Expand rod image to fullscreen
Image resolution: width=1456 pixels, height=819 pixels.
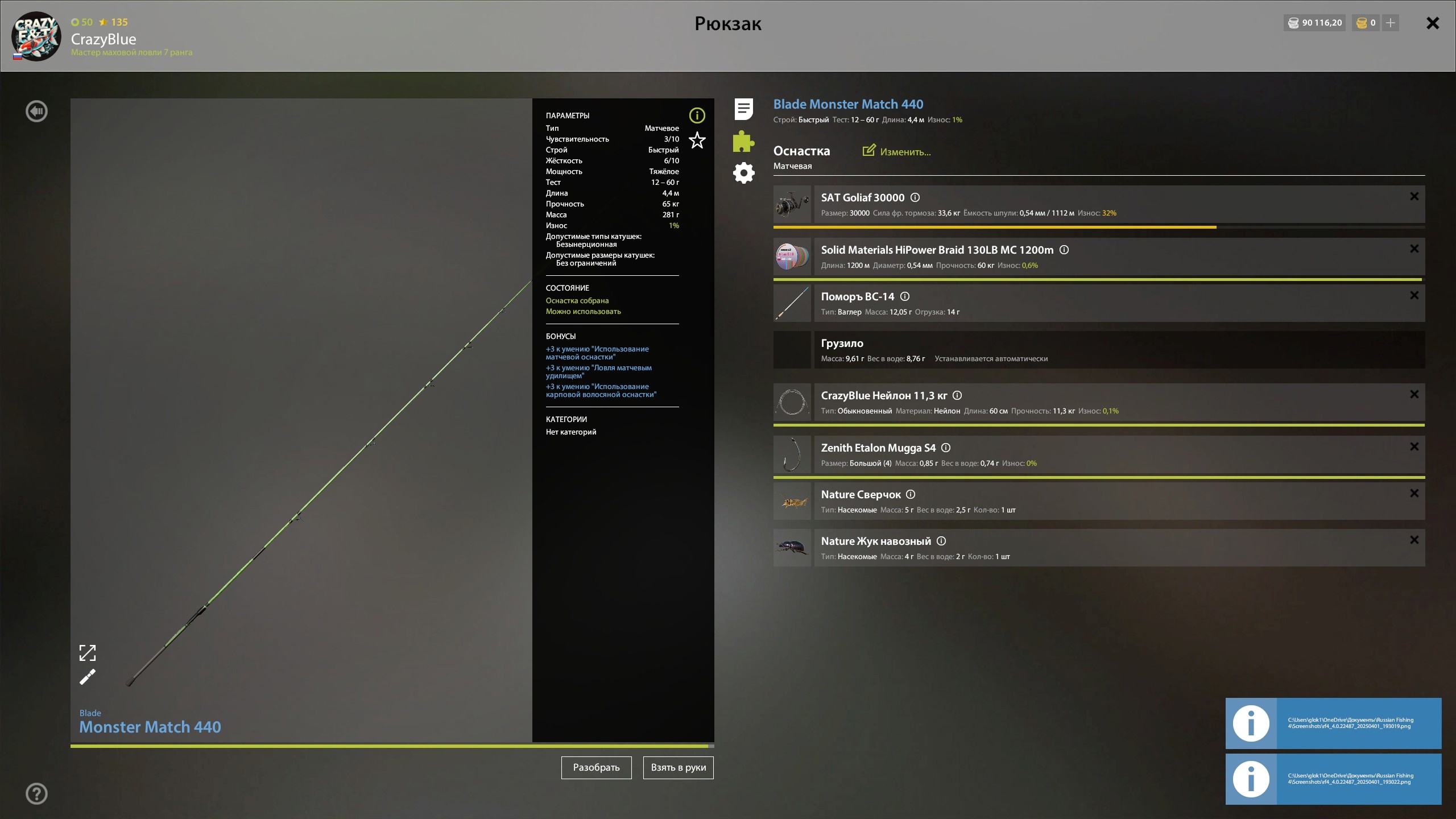point(88,653)
